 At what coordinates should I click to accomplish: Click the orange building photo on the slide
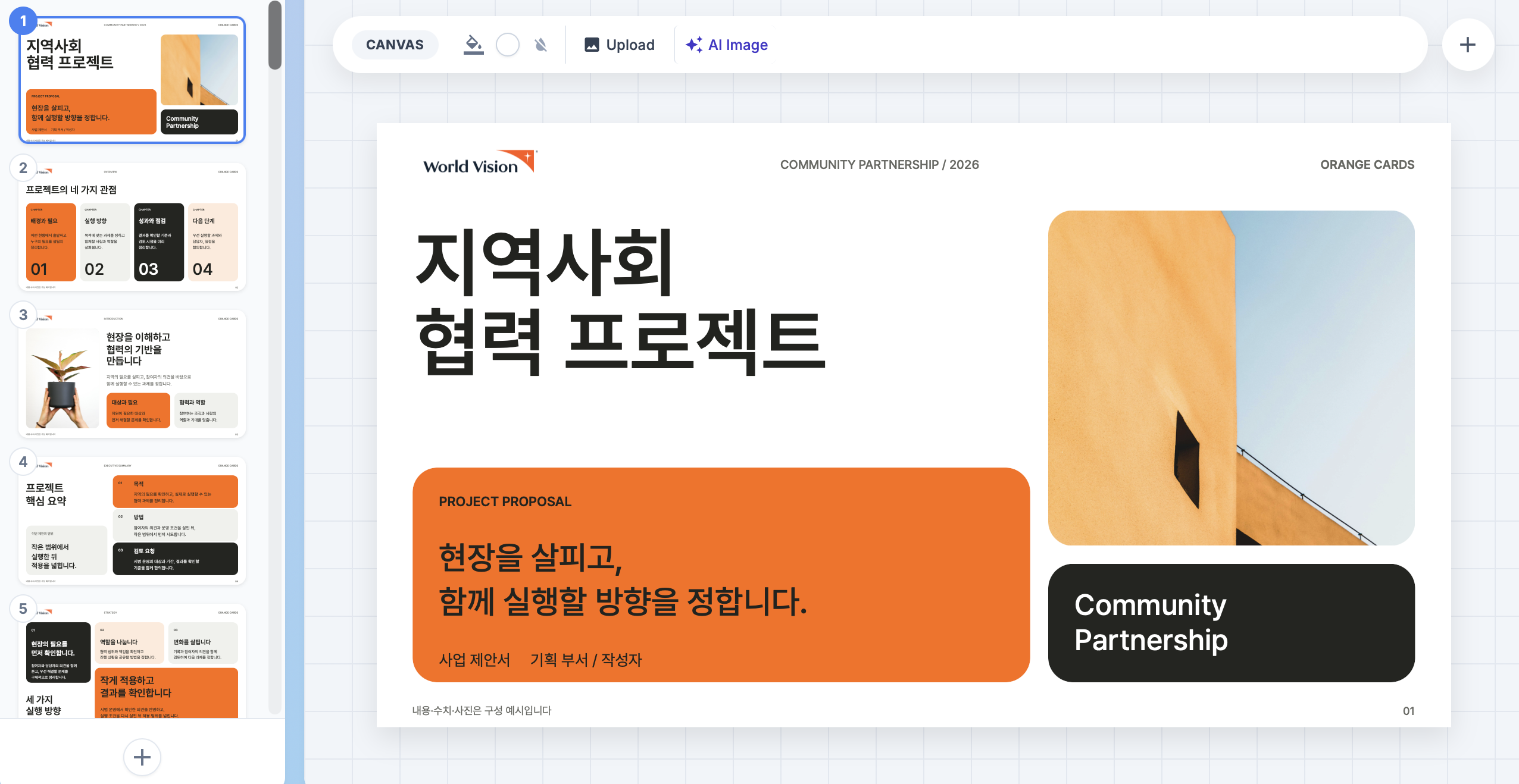click(1231, 378)
